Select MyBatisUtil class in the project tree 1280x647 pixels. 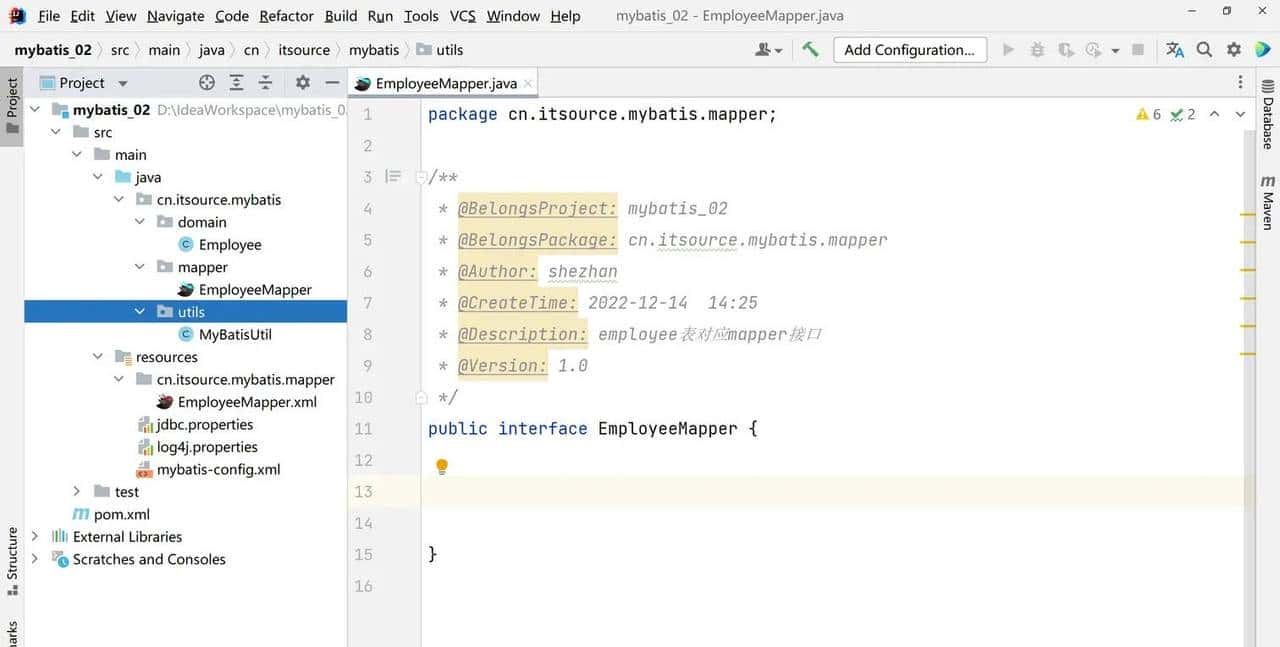click(x=235, y=334)
